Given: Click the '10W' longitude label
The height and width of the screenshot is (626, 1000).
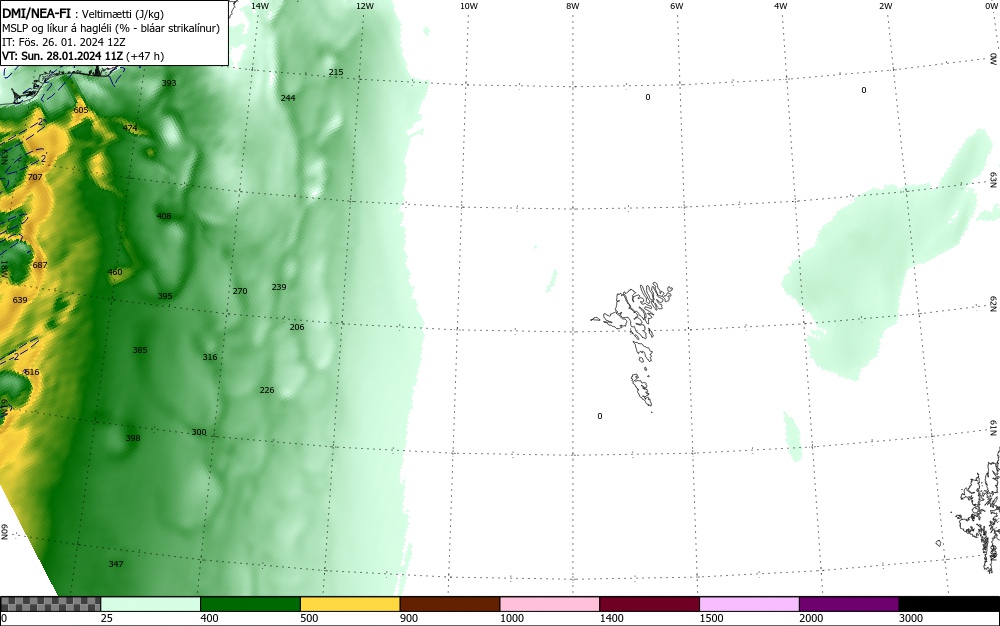Looking at the screenshot, I should 469,6.
